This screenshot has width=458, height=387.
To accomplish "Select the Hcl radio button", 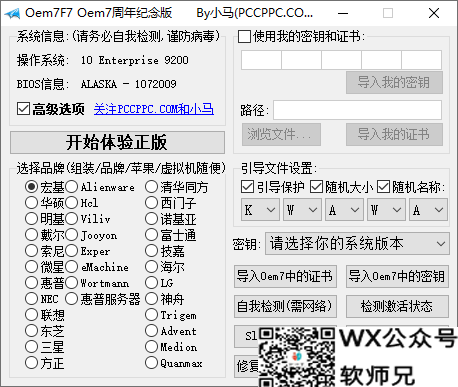I will 72,202.
